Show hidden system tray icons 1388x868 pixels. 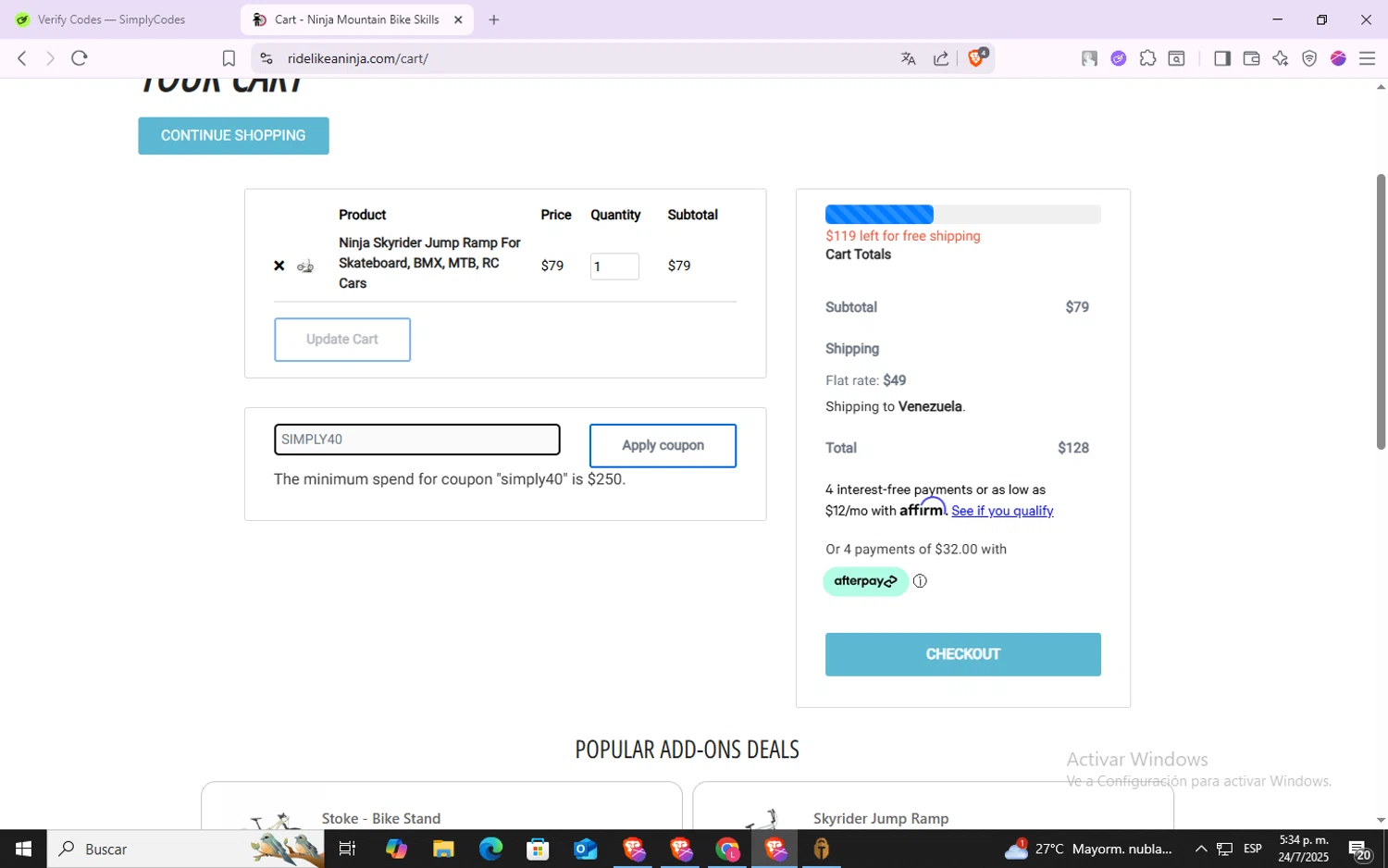pos(1200,849)
